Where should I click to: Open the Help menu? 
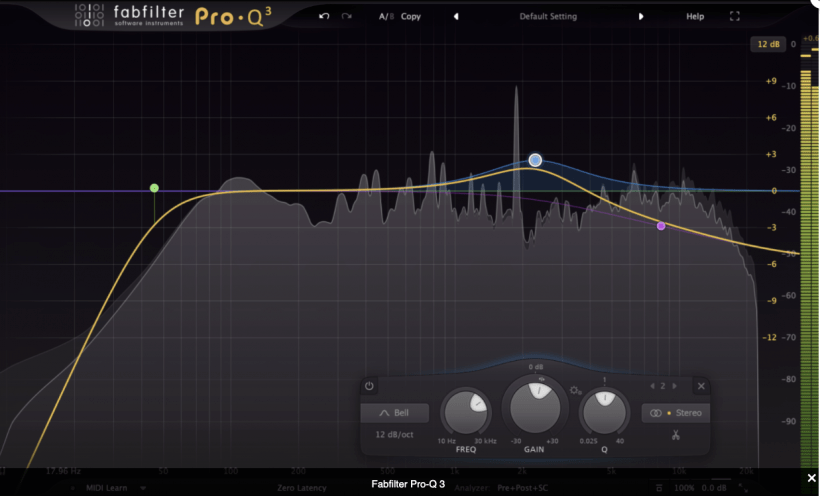[695, 16]
